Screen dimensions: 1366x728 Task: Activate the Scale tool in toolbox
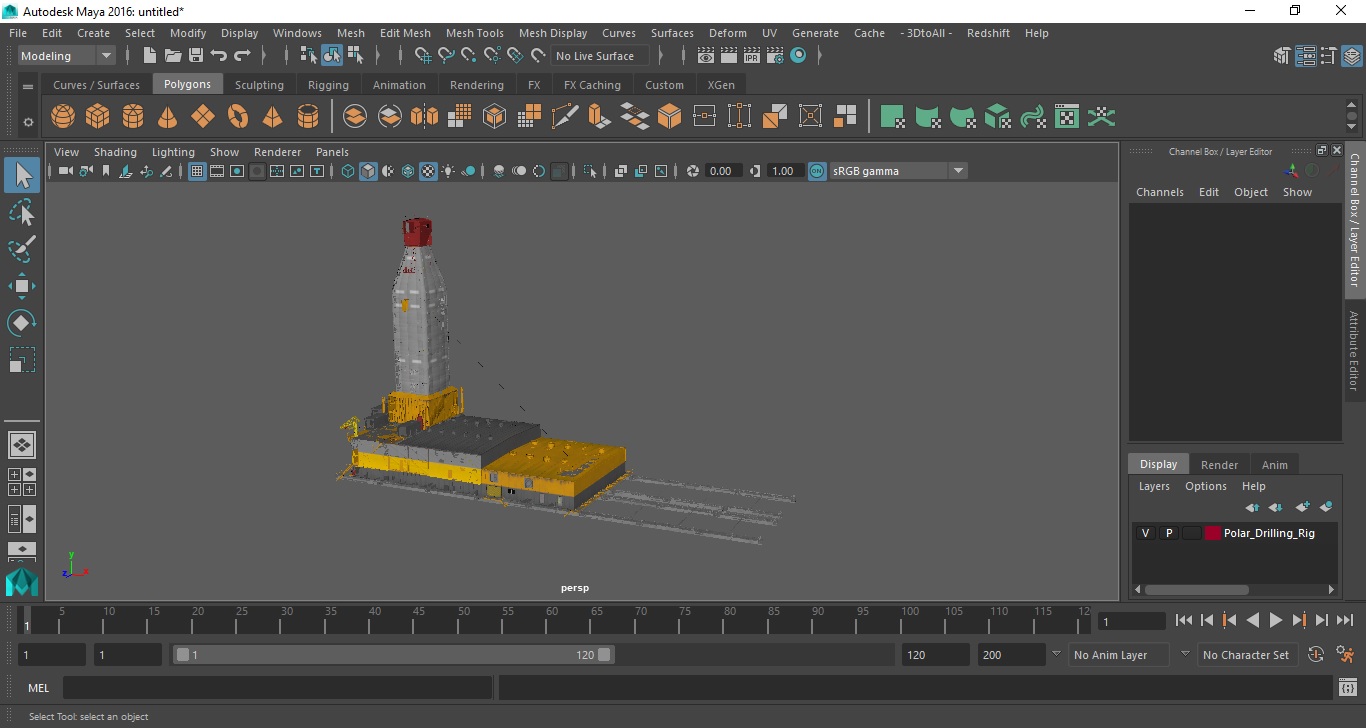point(22,359)
